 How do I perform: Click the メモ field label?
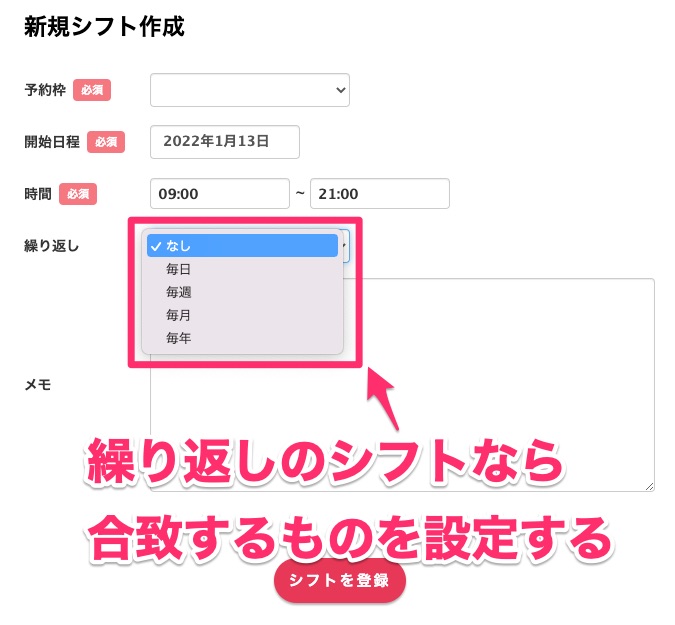coord(38,384)
